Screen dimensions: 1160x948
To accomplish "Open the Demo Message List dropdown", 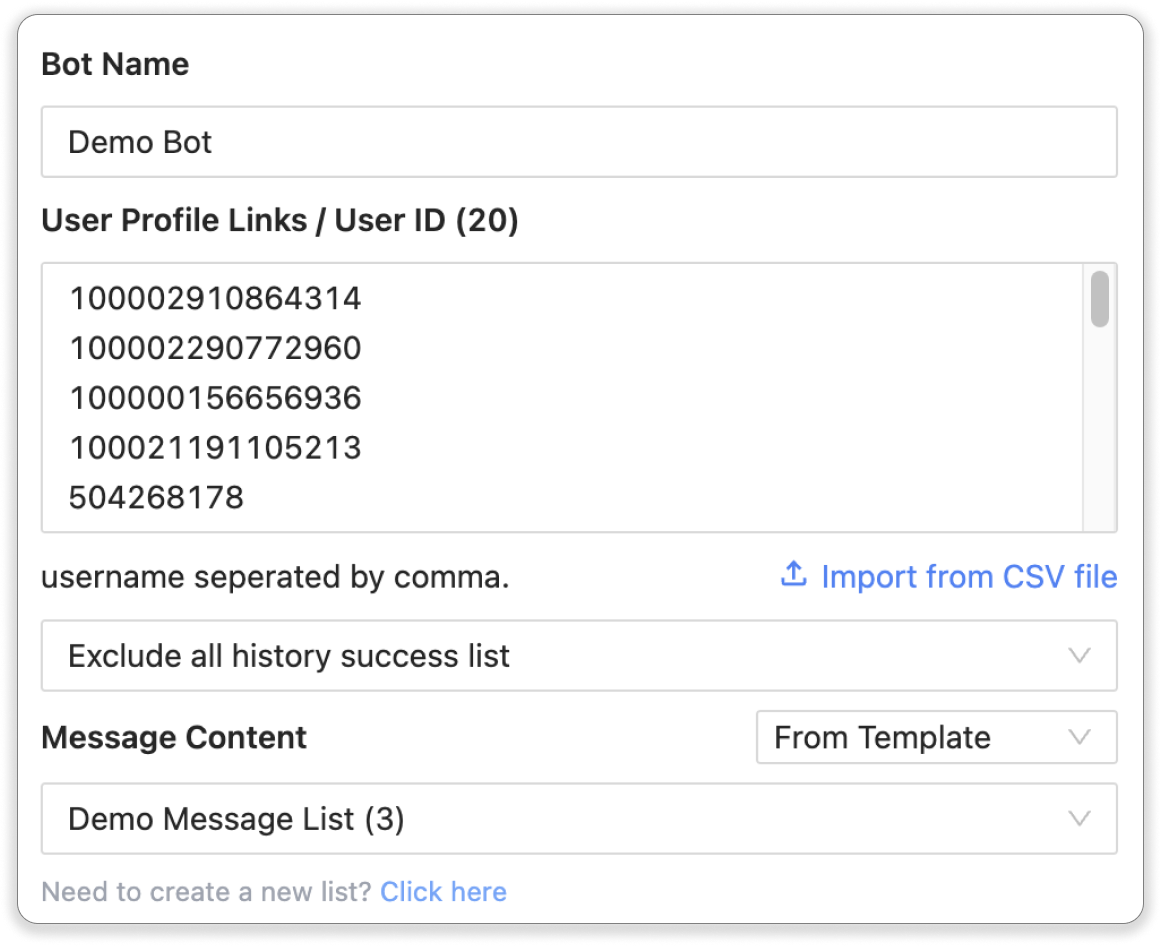I will (x=578, y=818).
